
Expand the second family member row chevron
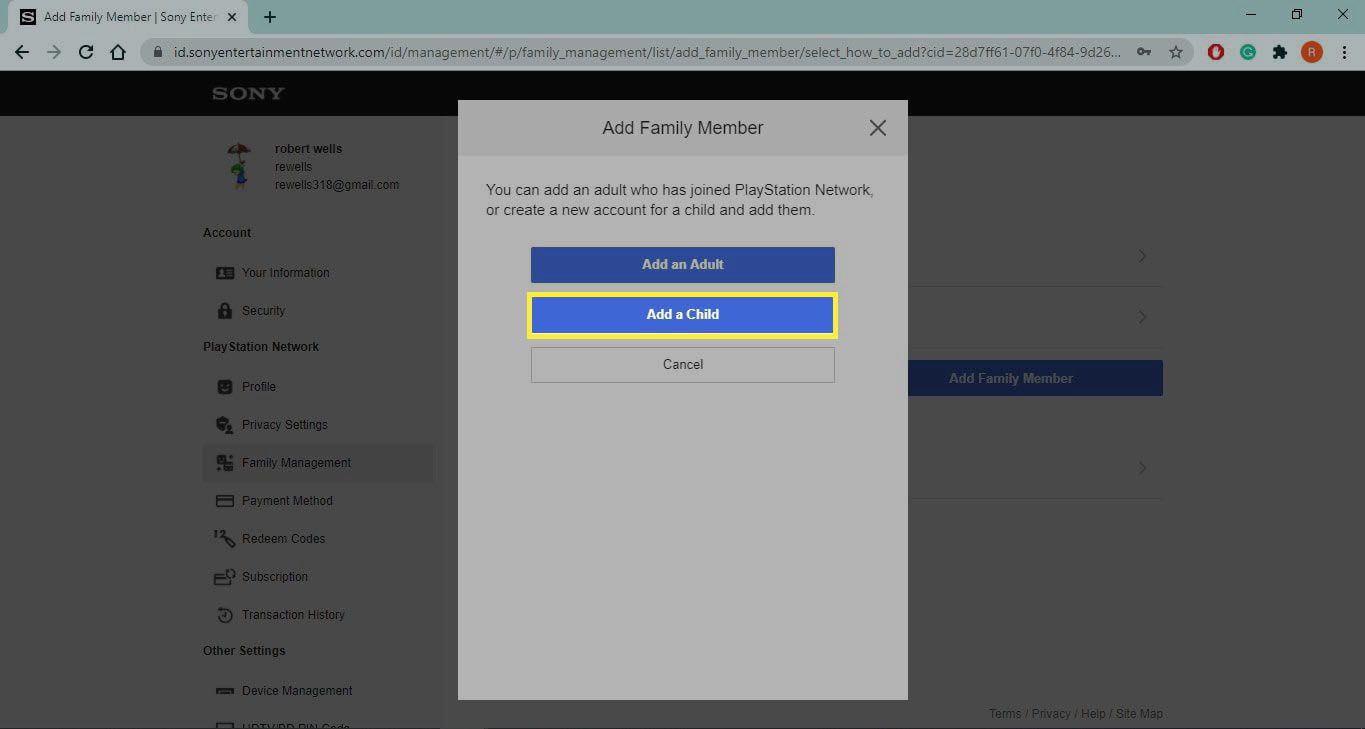(1142, 317)
